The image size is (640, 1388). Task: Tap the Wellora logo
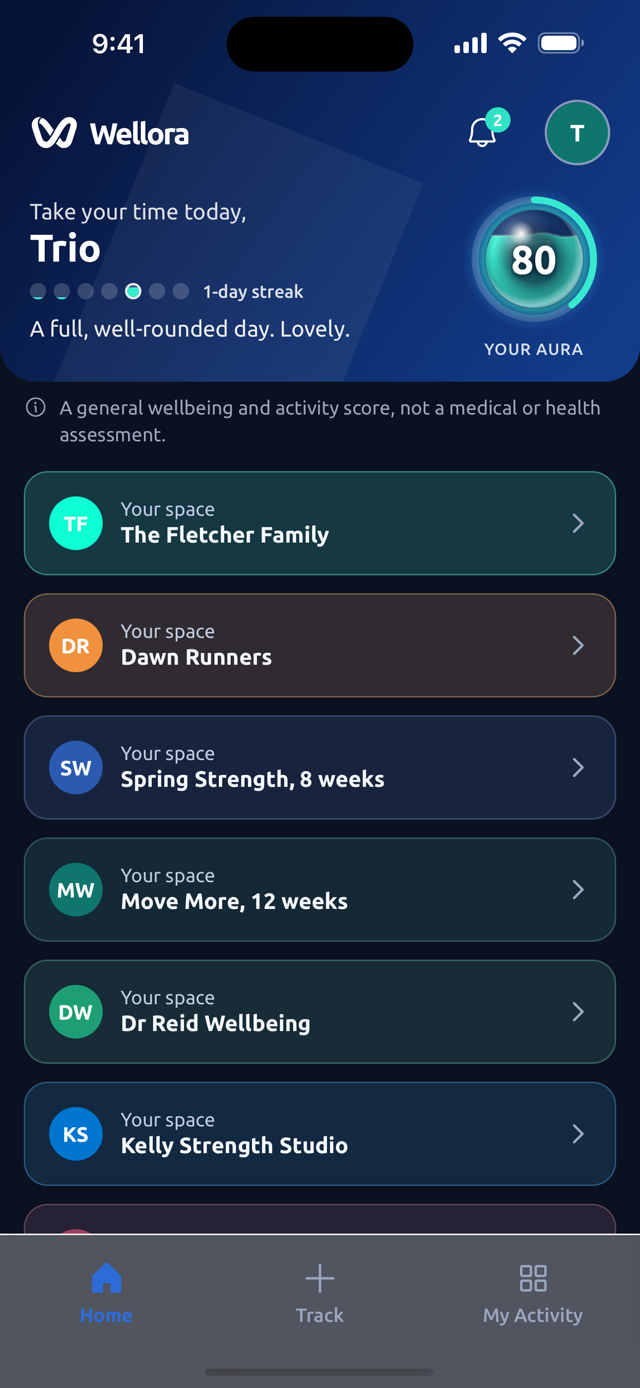point(110,133)
